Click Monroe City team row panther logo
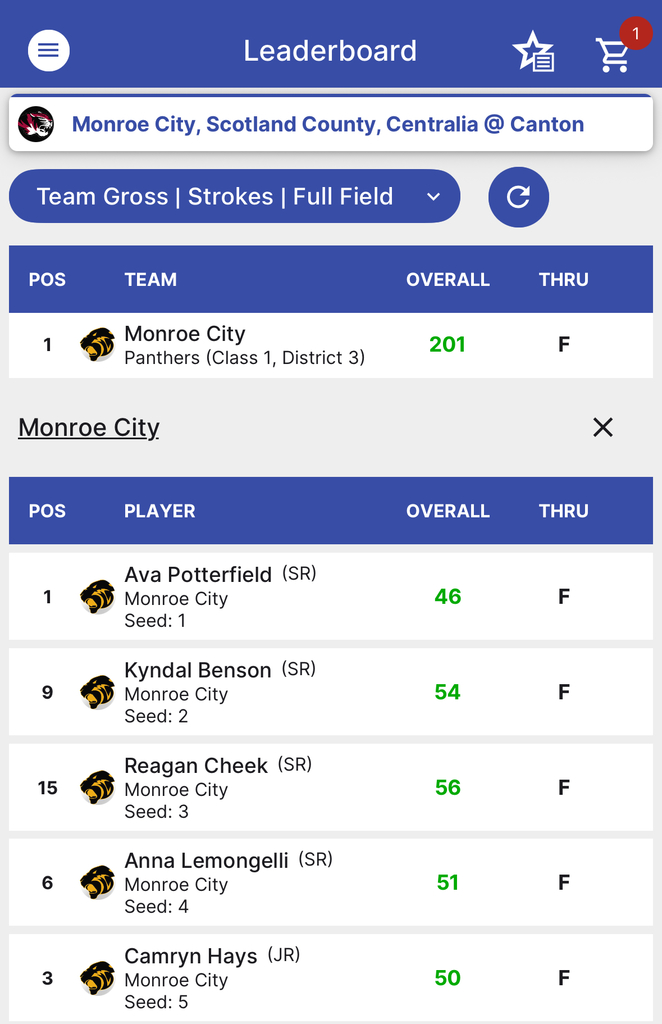This screenshot has height=1024, width=662. [97, 345]
